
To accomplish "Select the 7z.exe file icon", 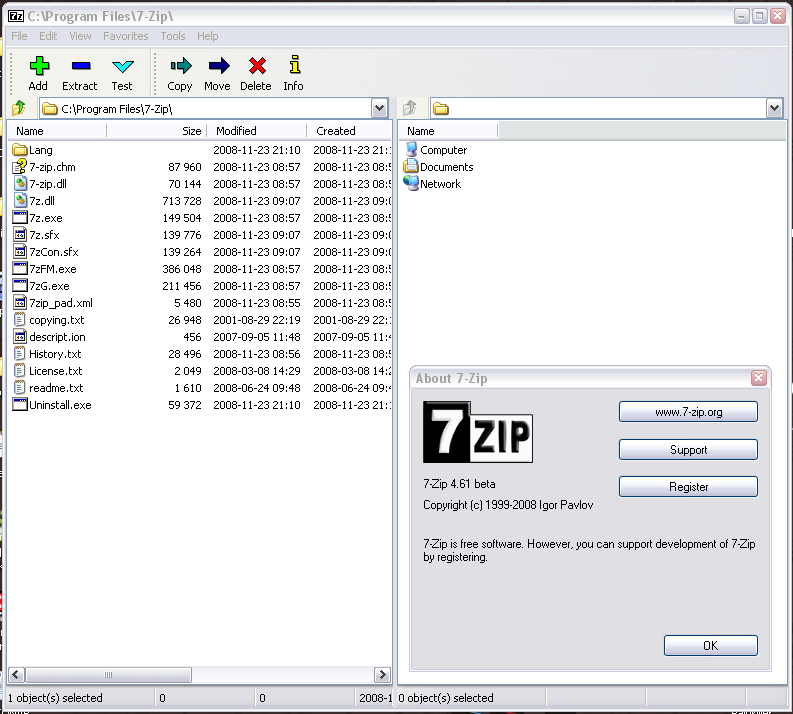I will coord(19,217).
